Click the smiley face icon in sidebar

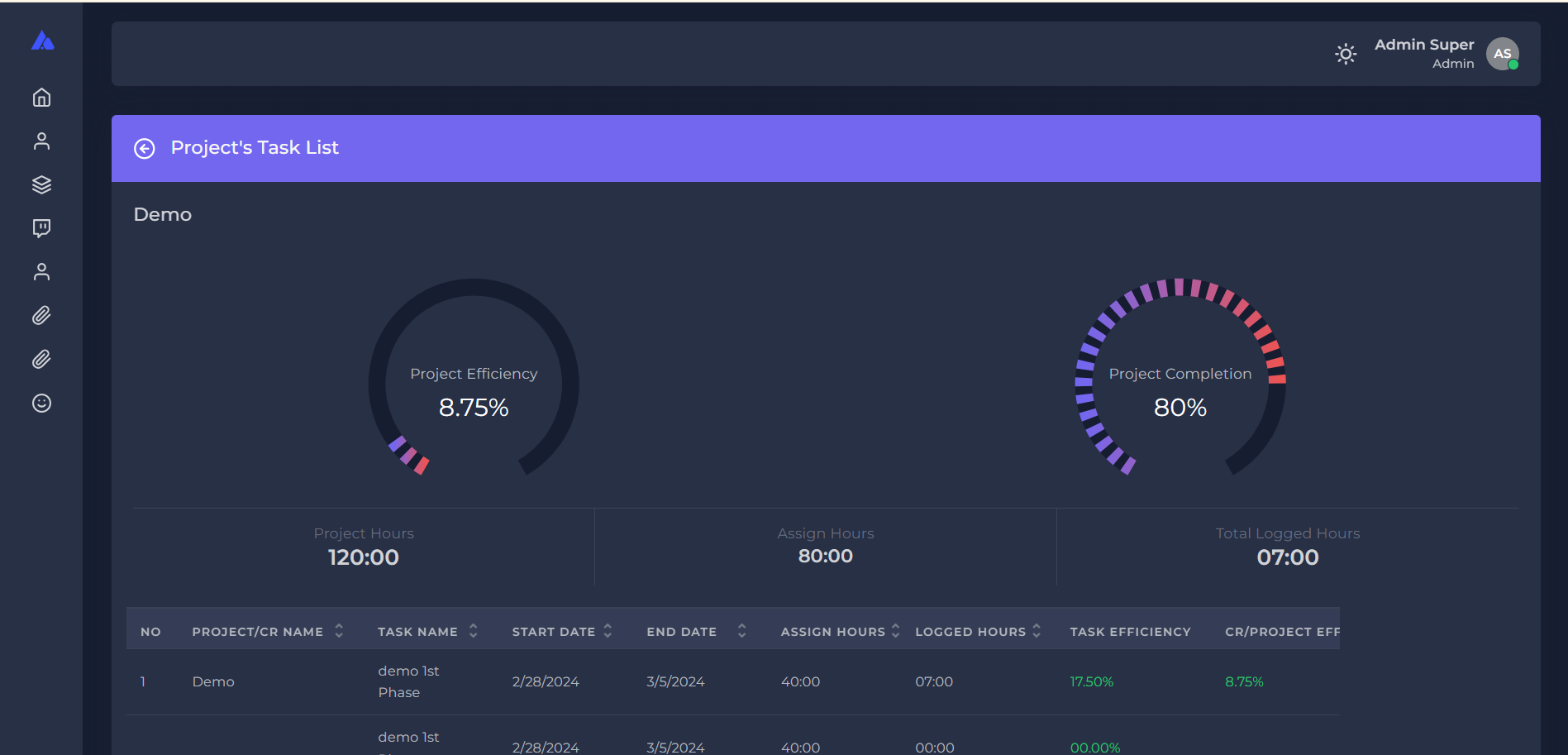41,403
